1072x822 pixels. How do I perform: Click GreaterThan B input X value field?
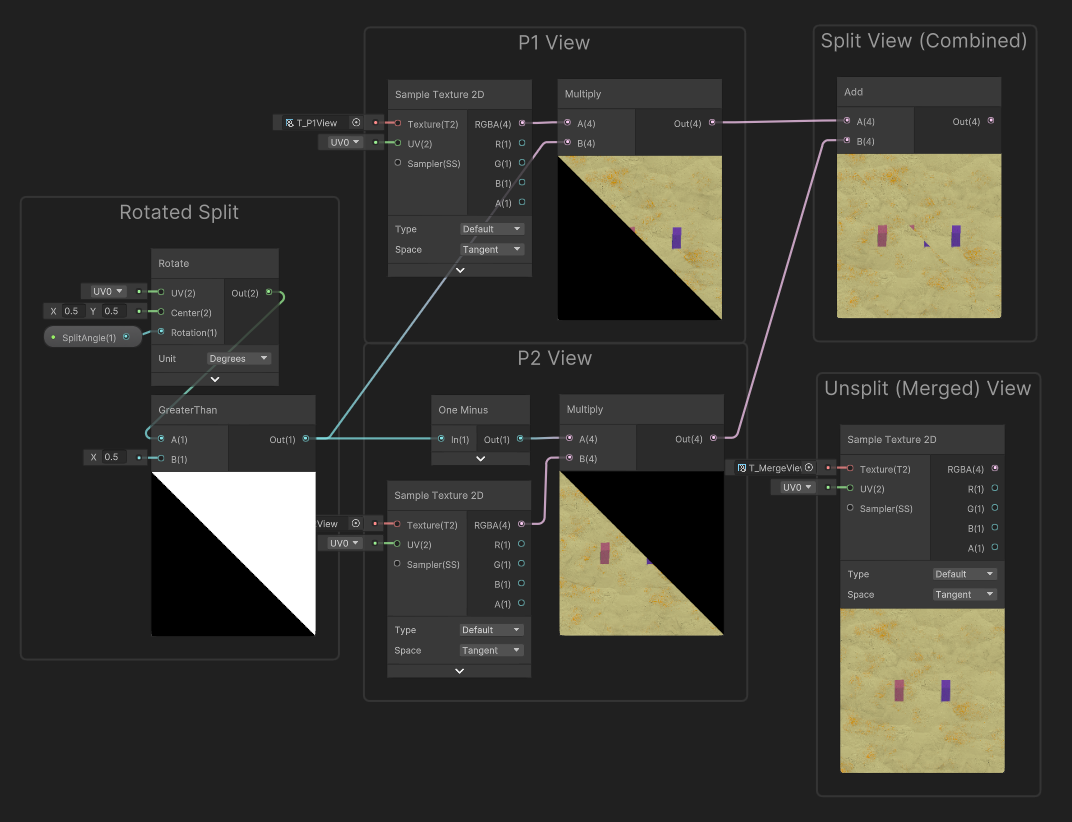click(110, 457)
